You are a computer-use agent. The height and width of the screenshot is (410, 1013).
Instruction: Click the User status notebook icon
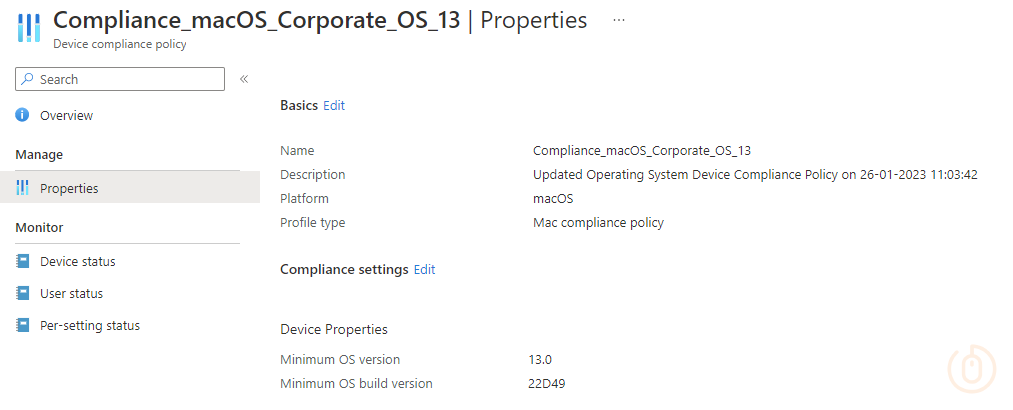click(x=23, y=294)
